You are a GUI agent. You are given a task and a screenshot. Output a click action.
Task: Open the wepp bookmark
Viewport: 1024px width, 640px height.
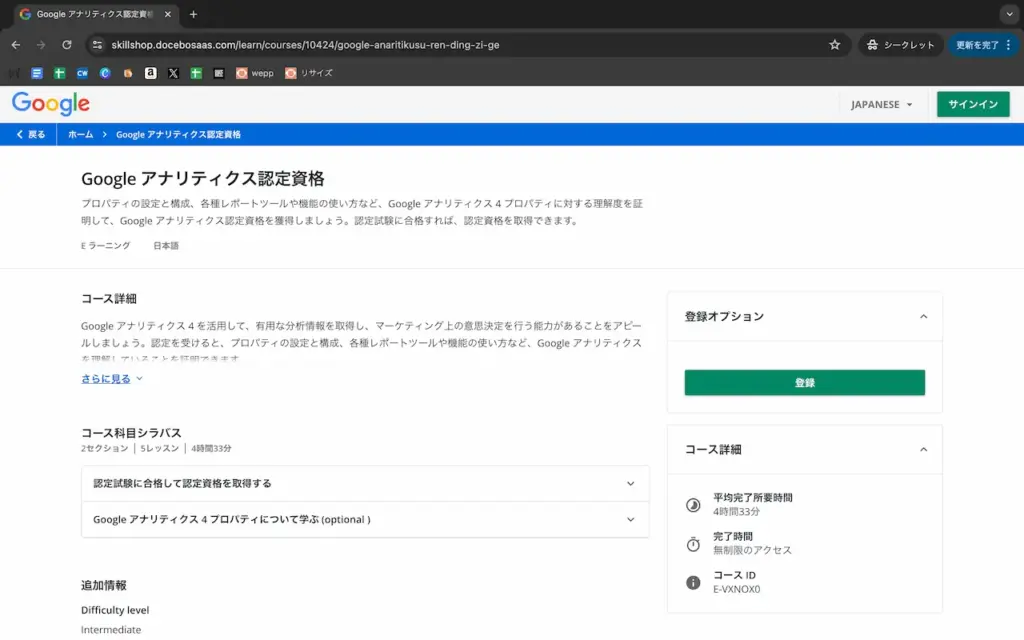pos(255,73)
